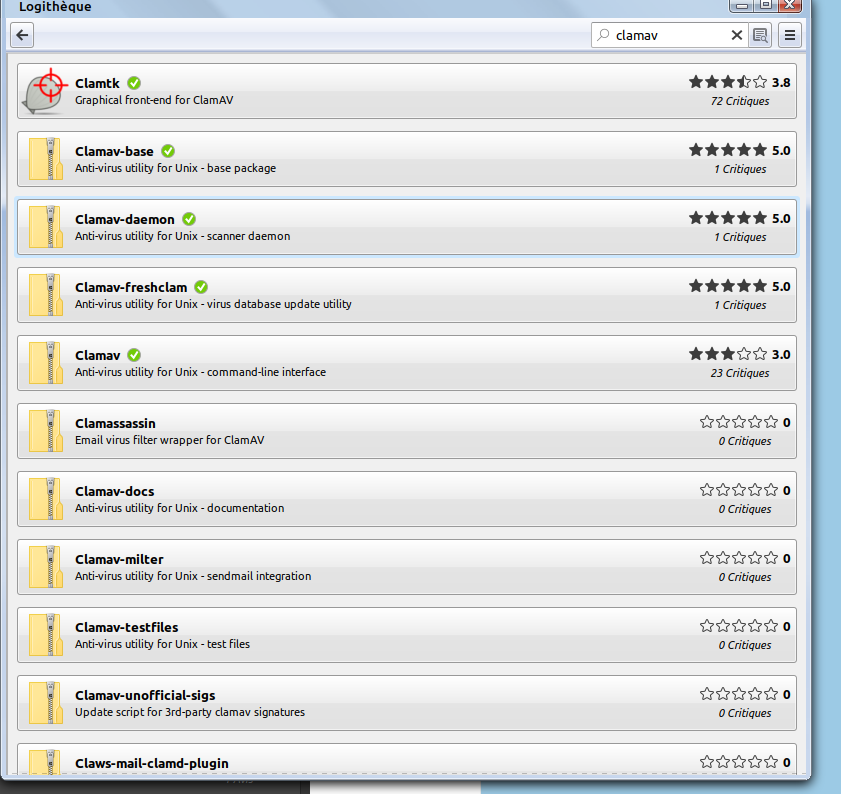Click the Clamav-daemon package icon
The image size is (841, 794).
coord(46,227)
